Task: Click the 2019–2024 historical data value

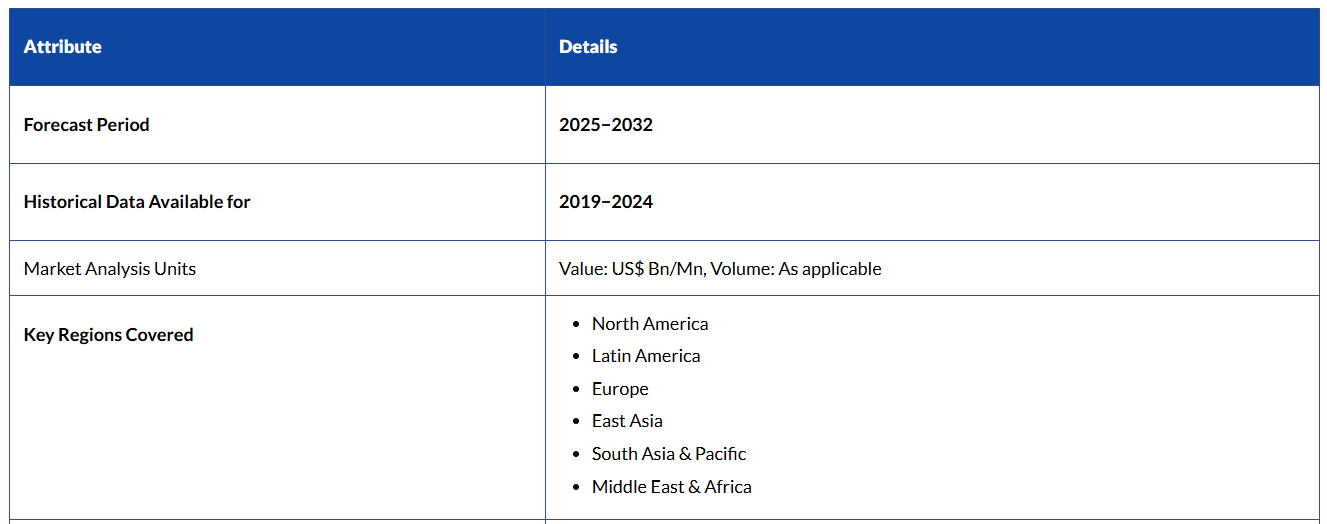Action: 606,202
